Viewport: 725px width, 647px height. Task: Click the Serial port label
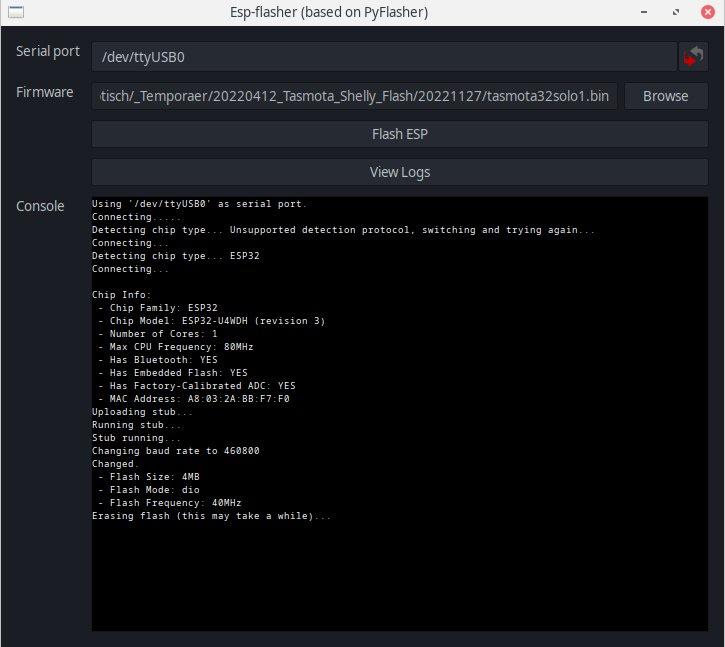click(48, 51)
